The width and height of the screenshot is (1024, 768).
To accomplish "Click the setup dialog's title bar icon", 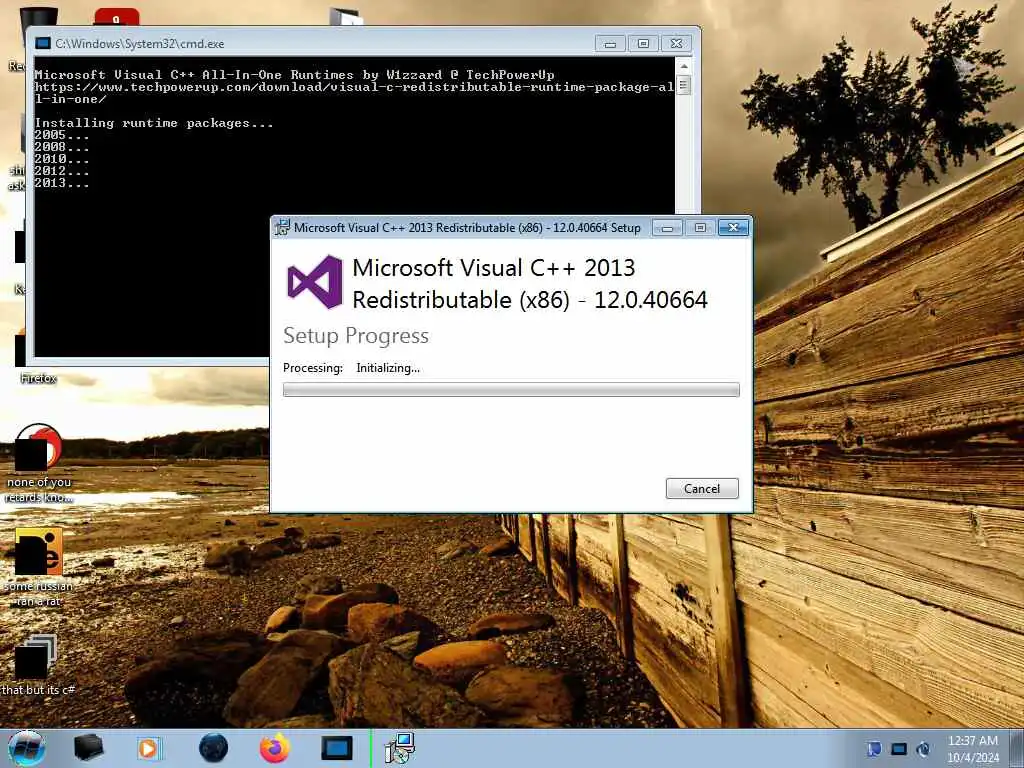I will pos(282,227).
